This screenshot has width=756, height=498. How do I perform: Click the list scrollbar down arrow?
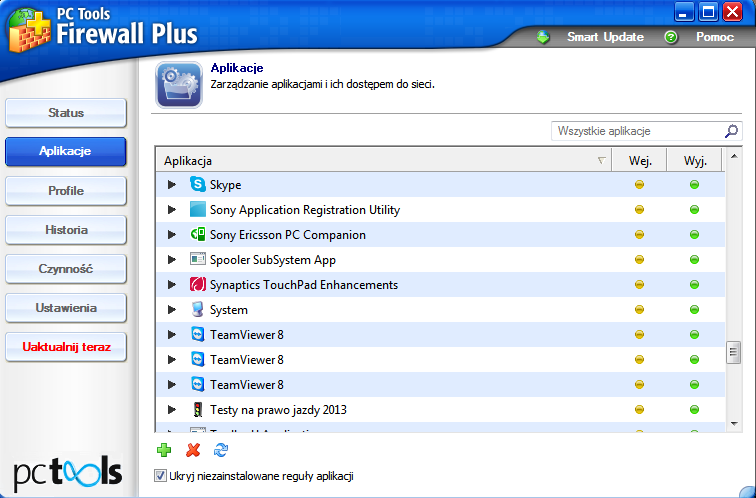click(734, 424)
